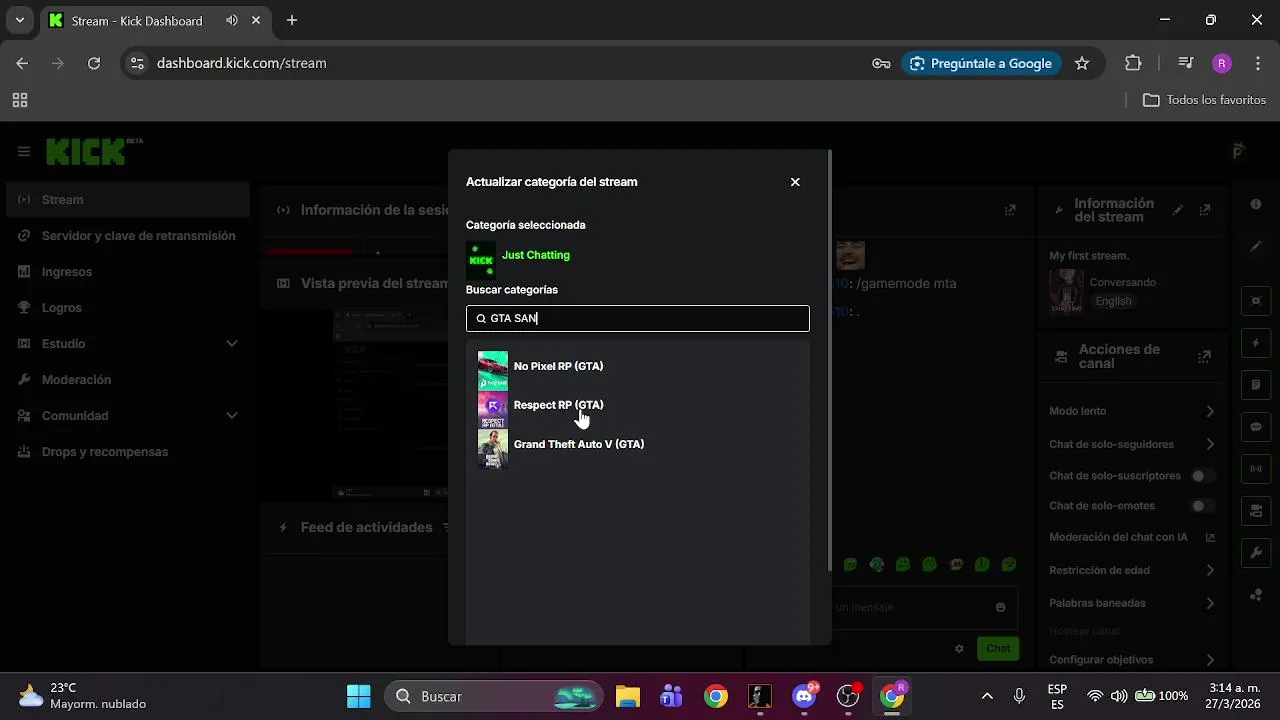Click the GTA SAN category search field
The width and height of the screenshot is (1280, 720).
click(637, 318)
